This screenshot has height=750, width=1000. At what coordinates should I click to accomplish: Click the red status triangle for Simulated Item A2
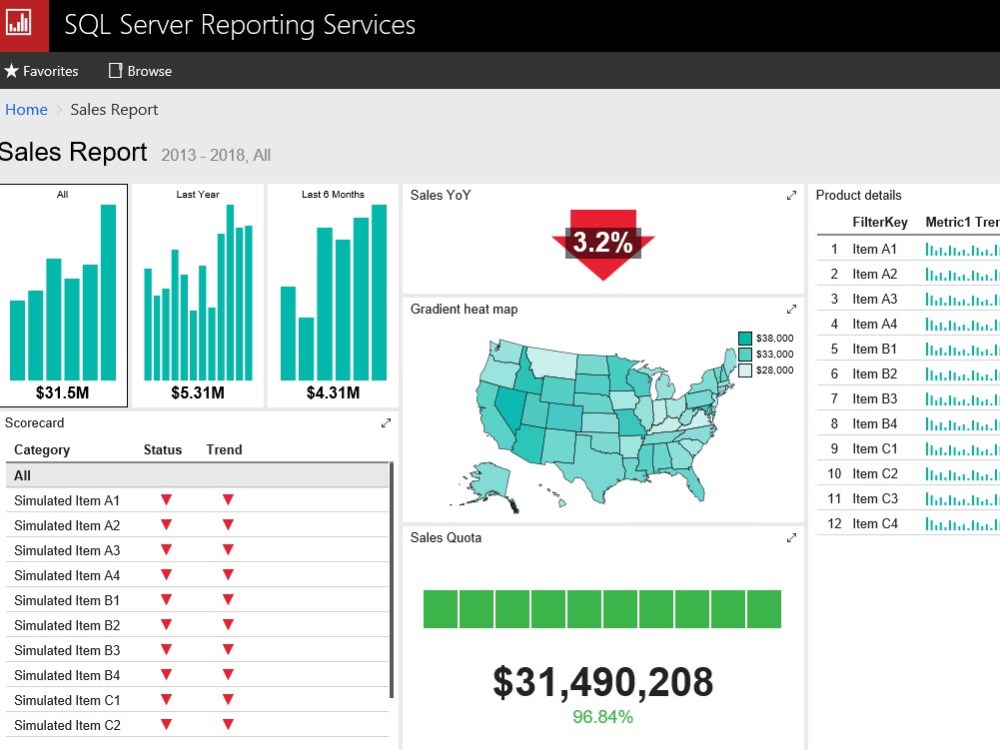click(165, 524)
